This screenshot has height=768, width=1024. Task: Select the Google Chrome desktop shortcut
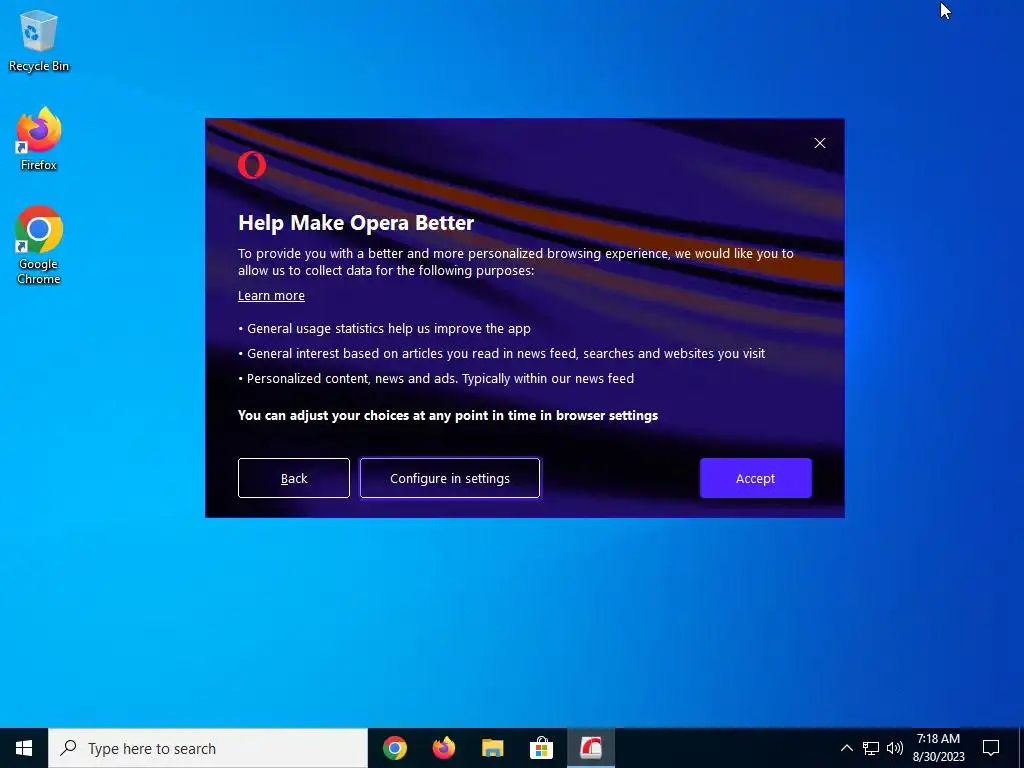[39, 246]
